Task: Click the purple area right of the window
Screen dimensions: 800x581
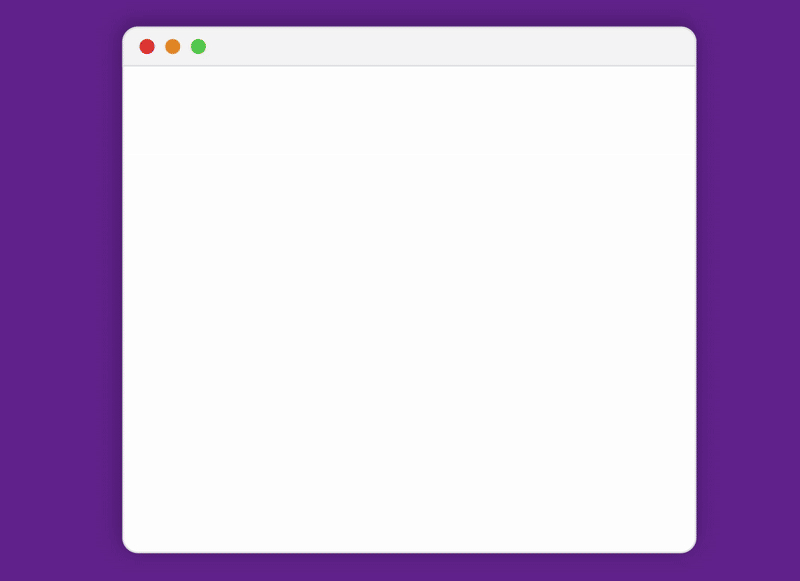Action: point(748,291)
